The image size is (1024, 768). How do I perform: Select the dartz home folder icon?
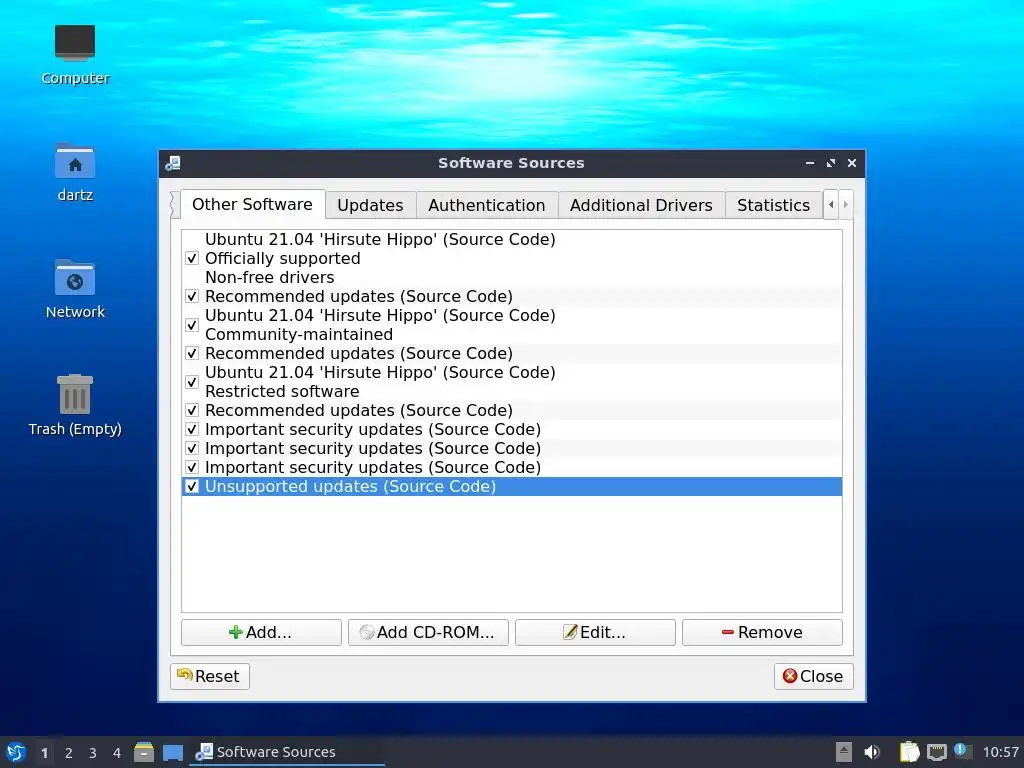pyautogui.click(x=75, y=172)
